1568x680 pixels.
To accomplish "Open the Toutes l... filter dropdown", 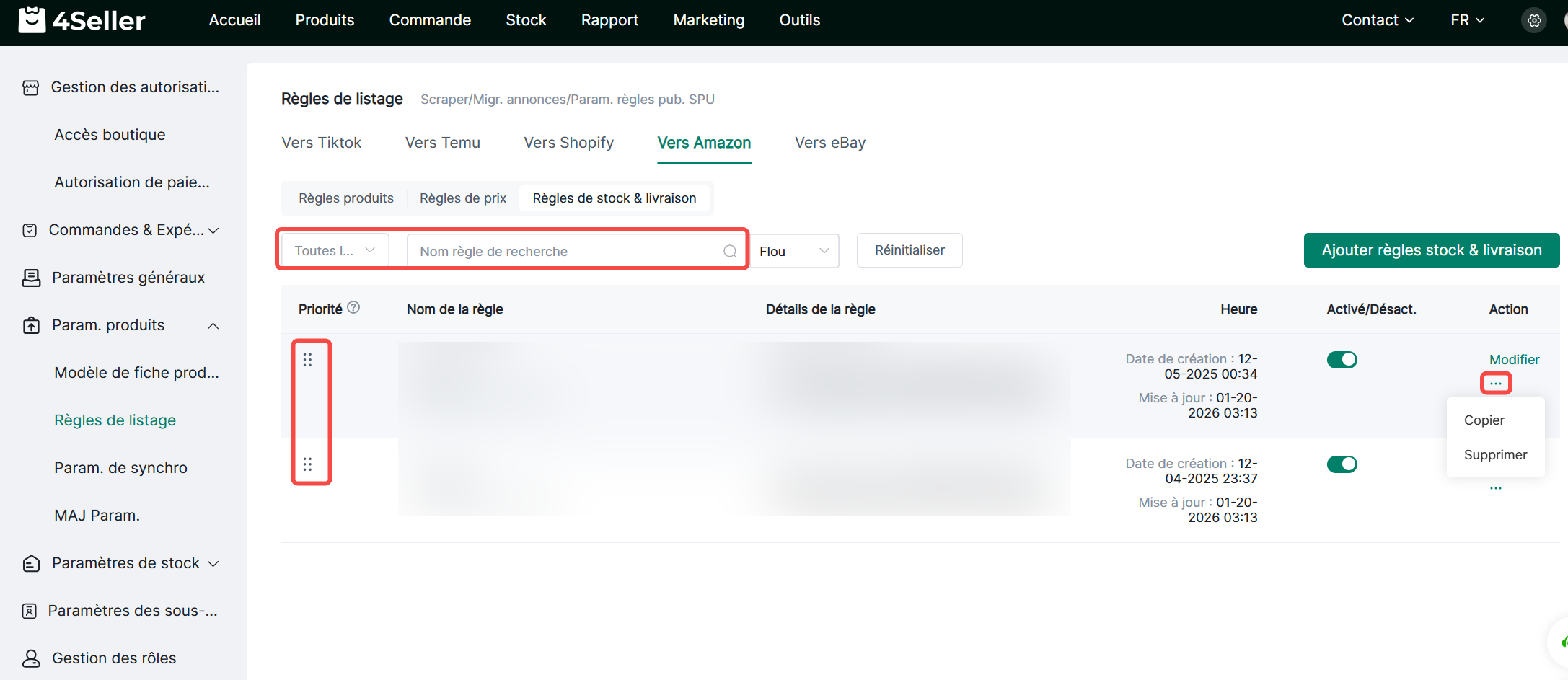I will (x=335, y=250).
